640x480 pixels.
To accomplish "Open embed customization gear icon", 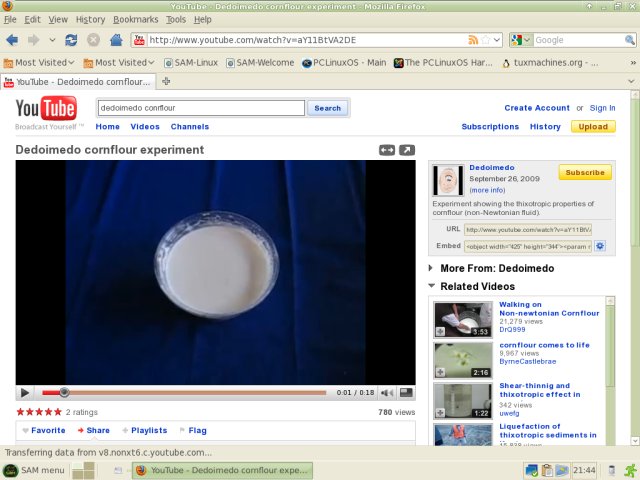I will (600, 246).
